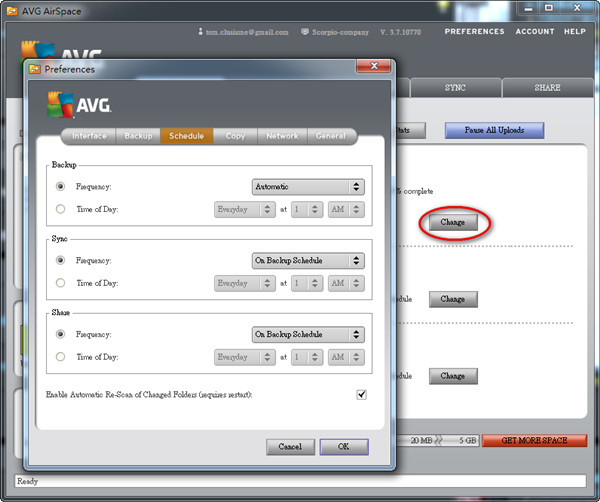Click the Sync hour stepper
The height and width of the screenshot is (502, 600).
click(x=307, y=283)
